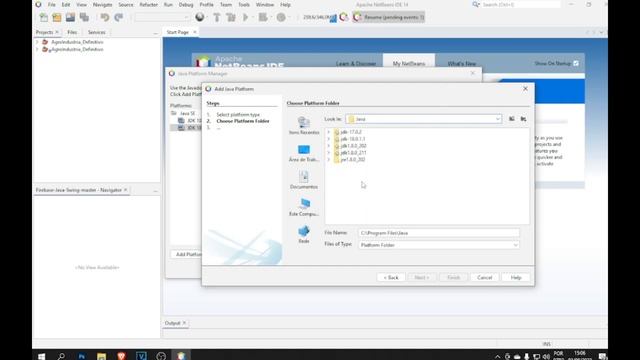Click the Help button in wizard
This screenshot has height=360, width=640.
click(x=516, y=277)
